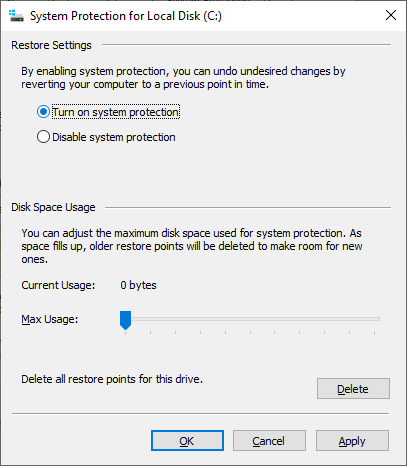Screen dimensions: 408x468
Task: Click the "Max Usage:" label
Action: point(50,319)
